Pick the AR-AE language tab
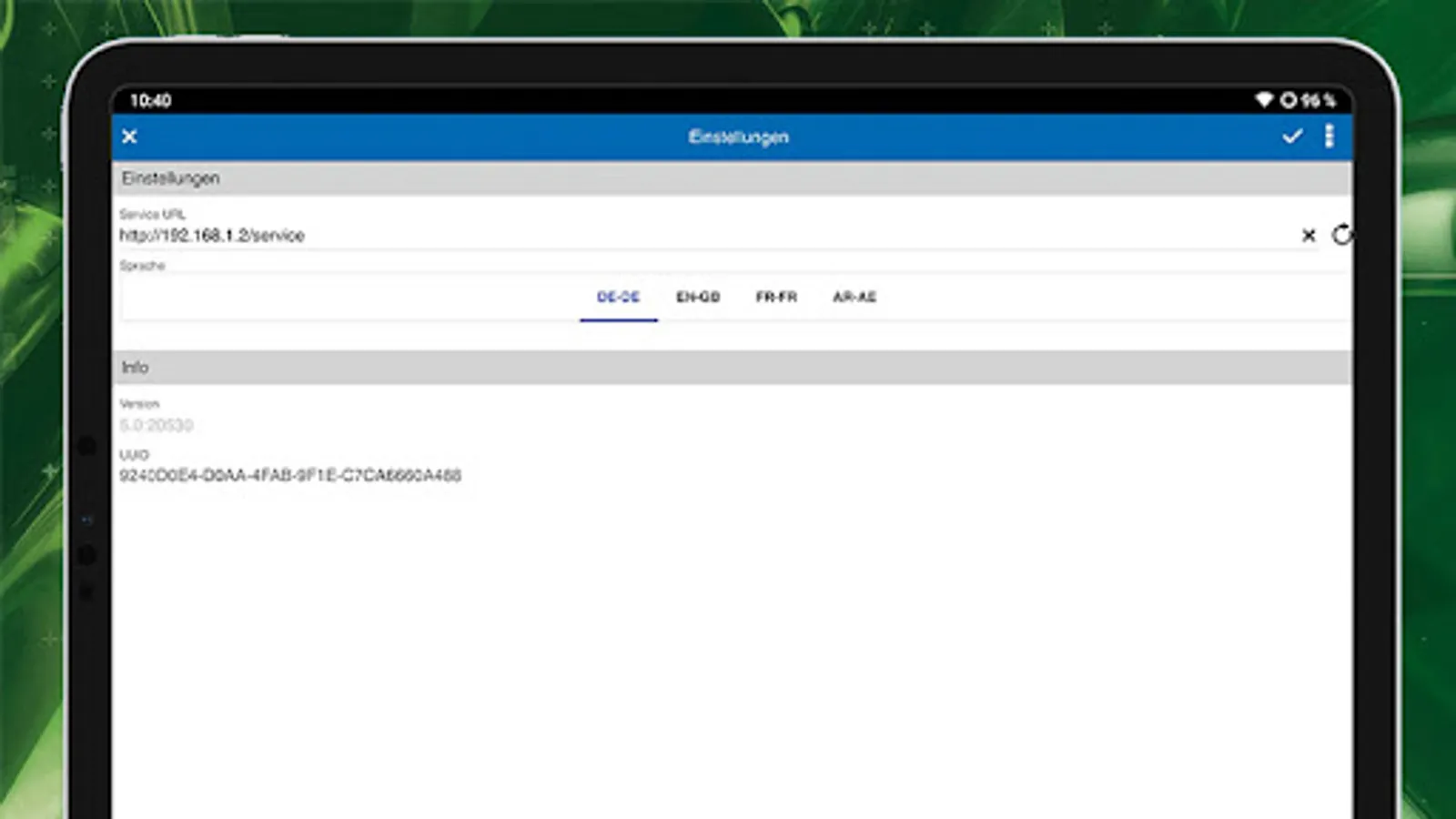The width and height of the screenshot is (1456, 819). (x=854, y=298)
